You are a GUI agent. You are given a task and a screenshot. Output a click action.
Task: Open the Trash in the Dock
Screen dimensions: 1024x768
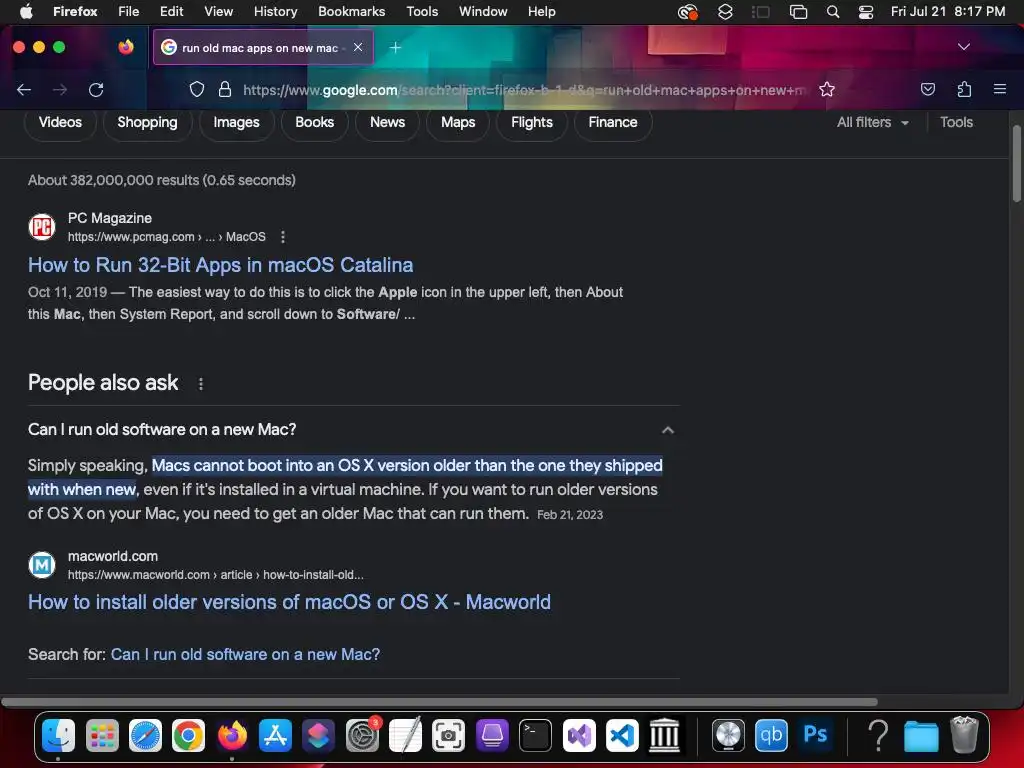pos(964,735)
